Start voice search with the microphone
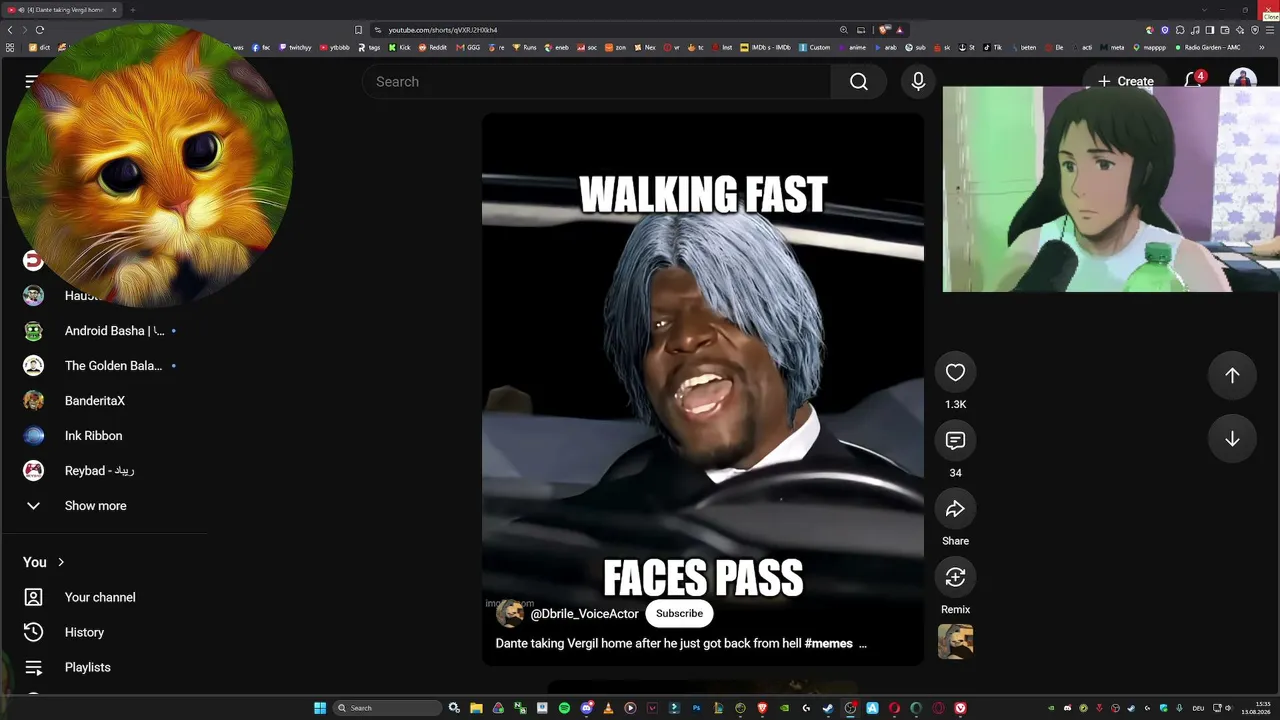Viewport: 1280px width, 720px height. [x=918, y=82]
